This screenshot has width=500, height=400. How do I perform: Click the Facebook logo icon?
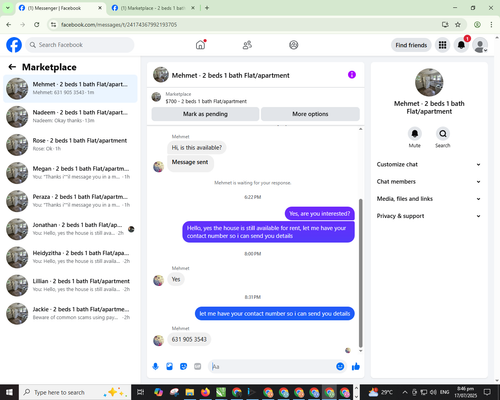coord(14,45)
